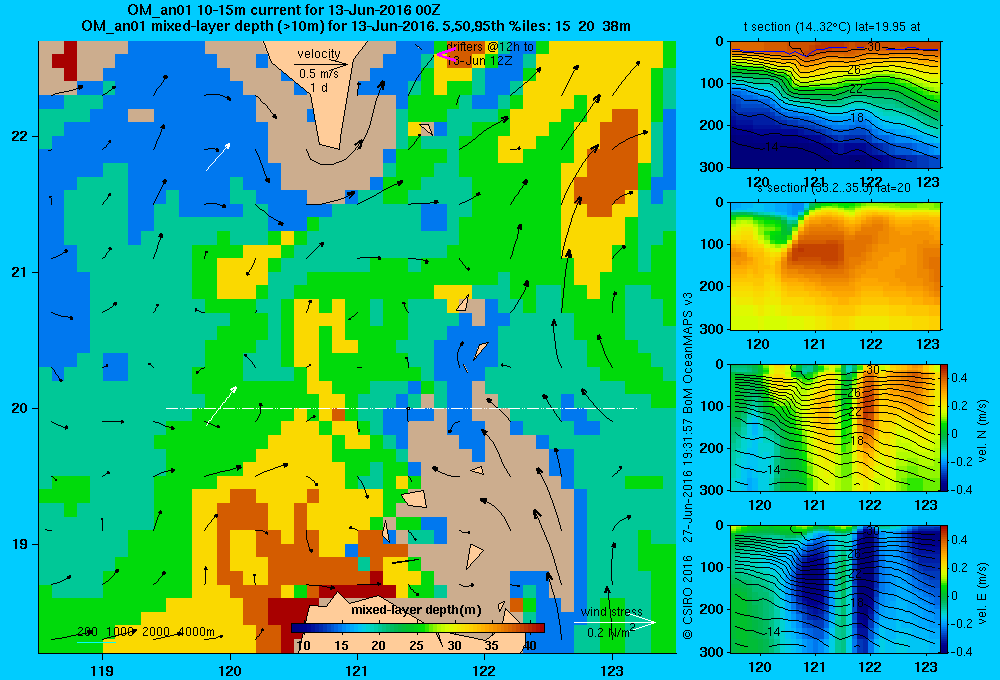Click the '0.2 N/m2' wind stress value
This screenshot has height=680, width=1000.
pyautogui.click(x=611, y=632)
